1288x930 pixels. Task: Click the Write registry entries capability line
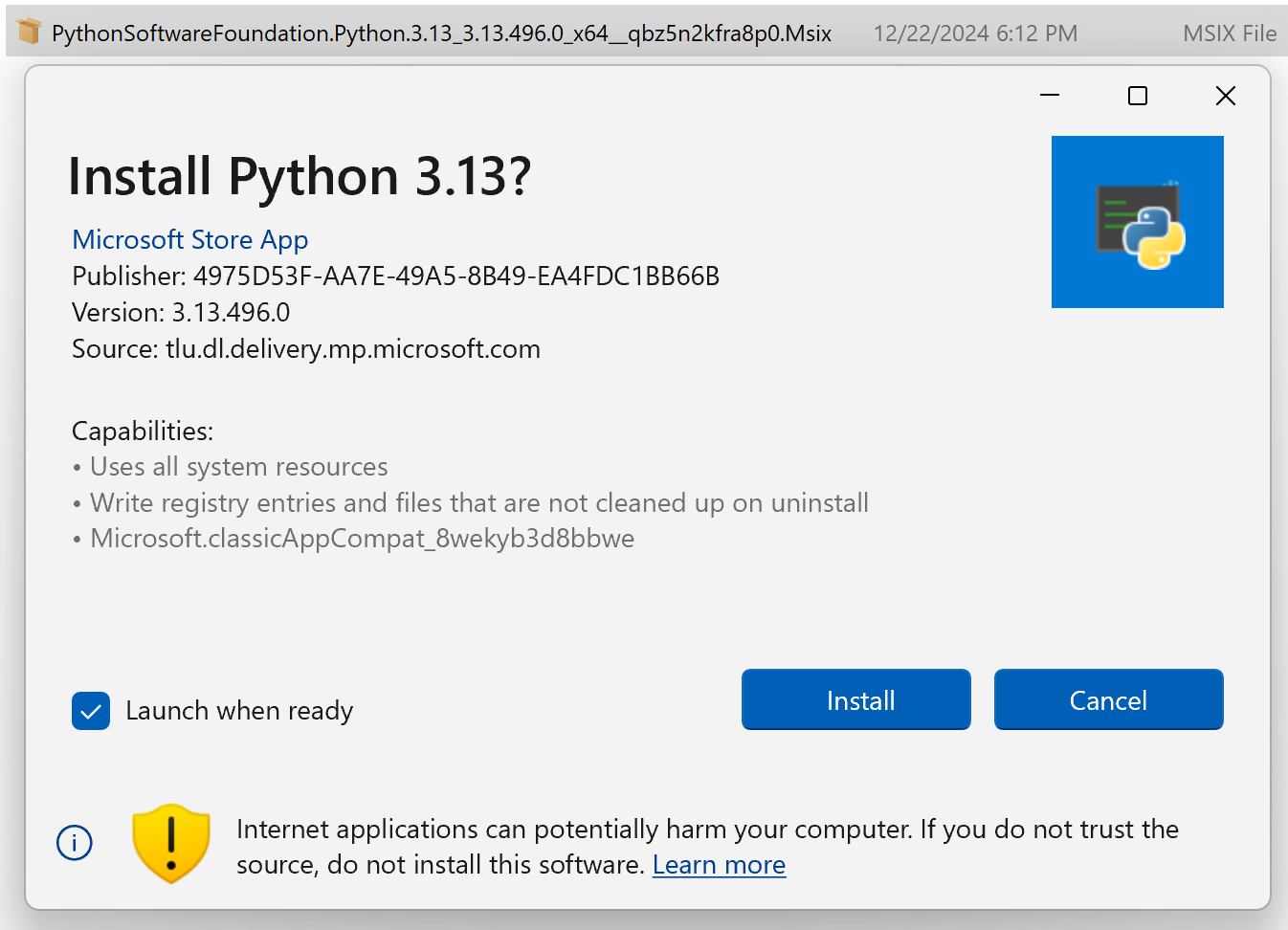pyautogui.click(x=471, y=503)
